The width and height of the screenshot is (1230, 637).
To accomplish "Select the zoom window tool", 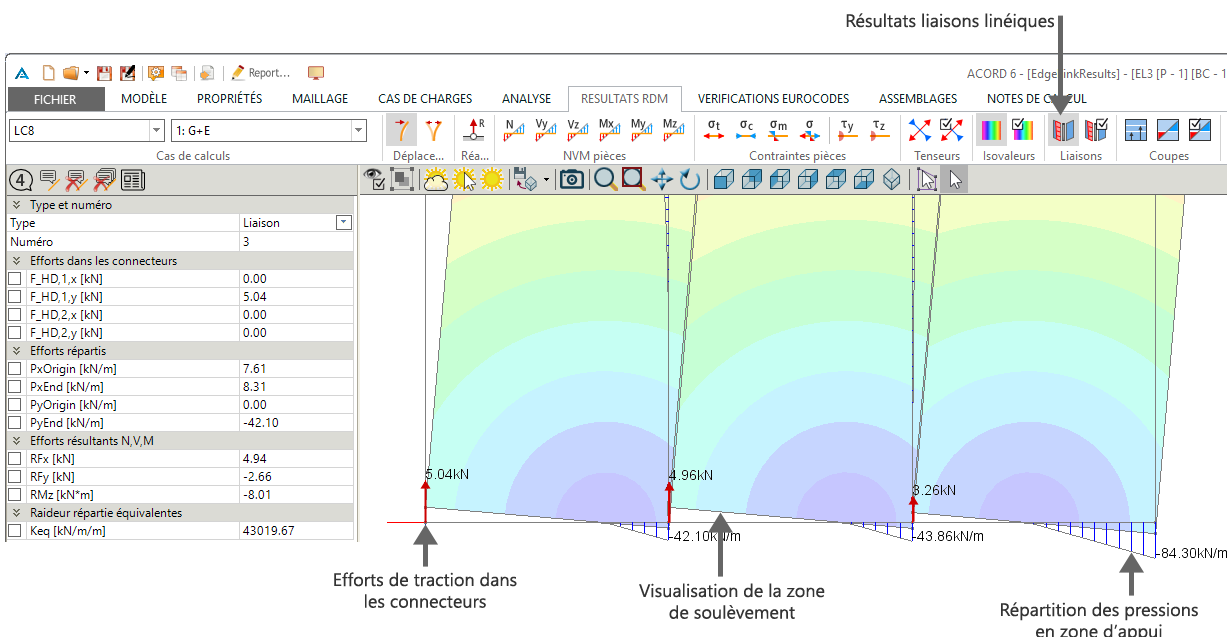I will [633, 179].
